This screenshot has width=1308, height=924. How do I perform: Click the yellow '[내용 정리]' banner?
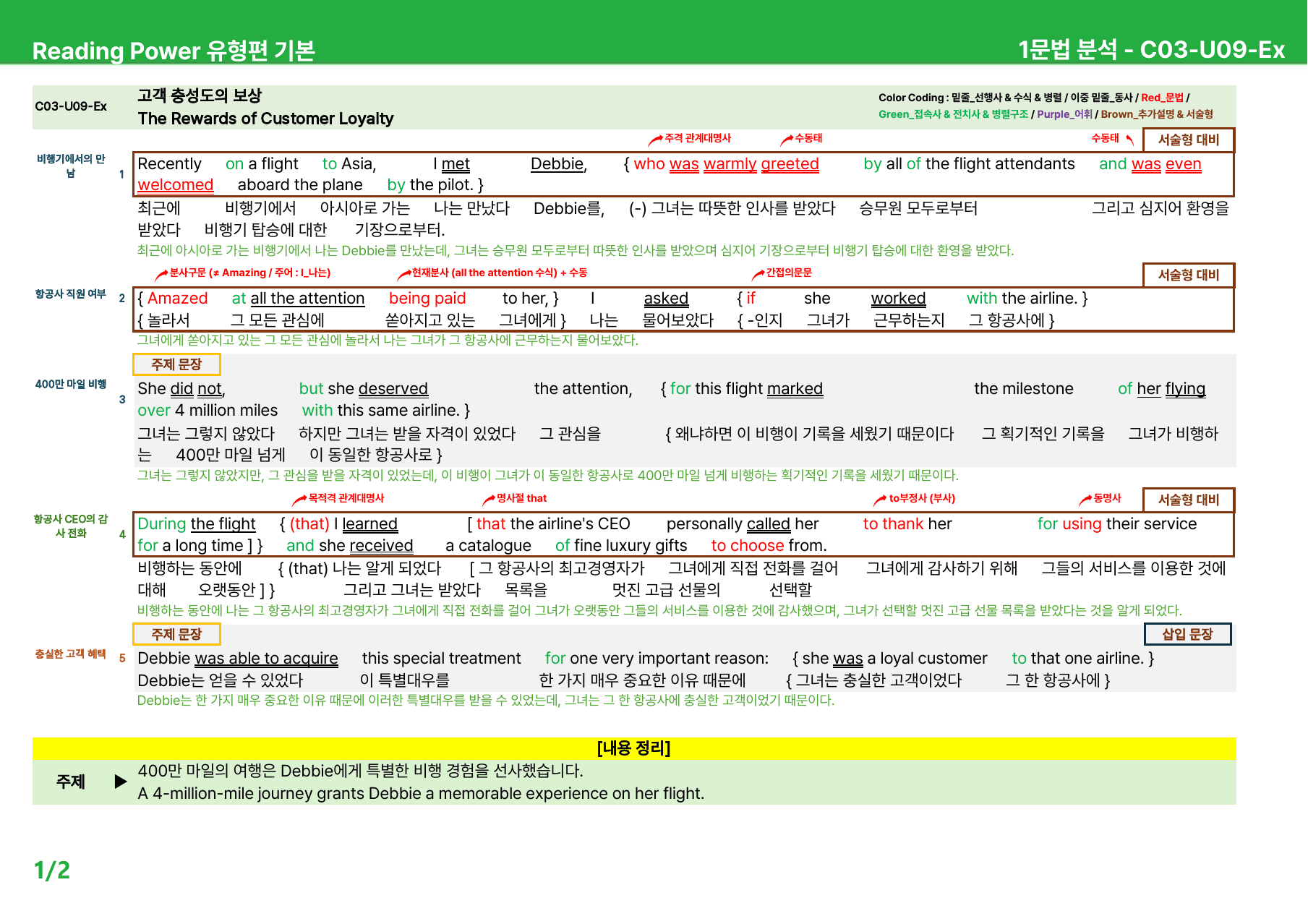click(634, 748)
